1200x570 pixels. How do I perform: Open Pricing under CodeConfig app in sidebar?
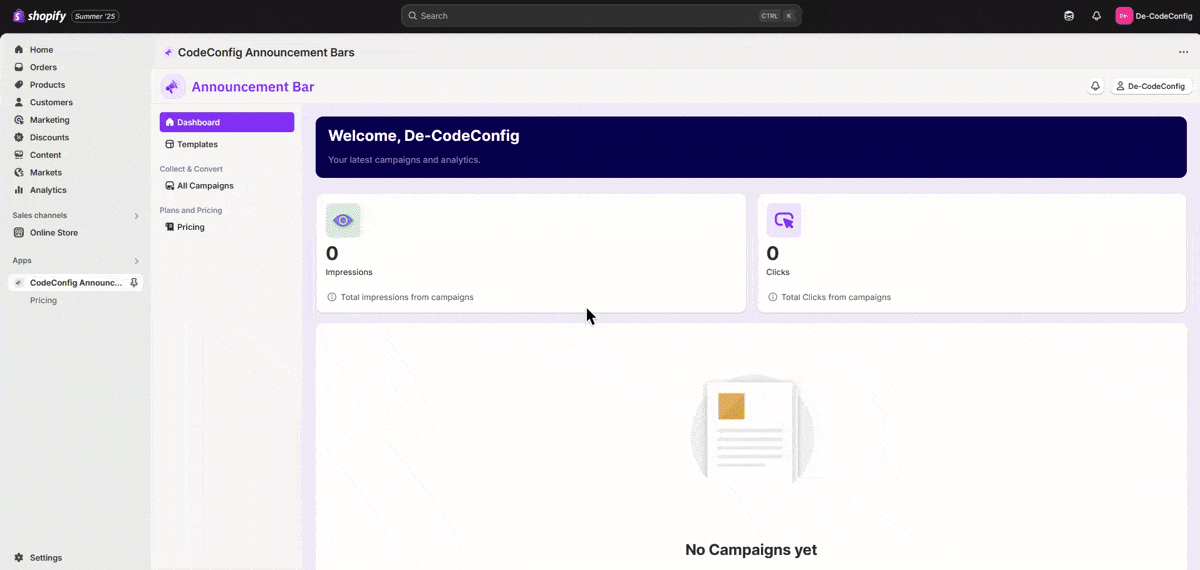coord(43,300)
